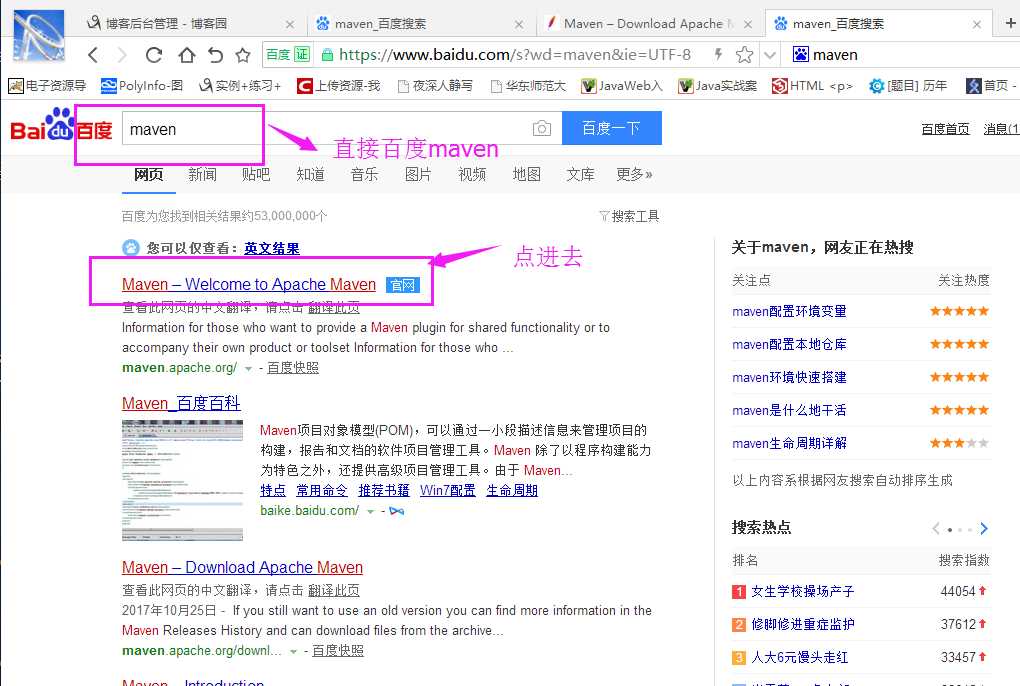Open 首页 bookmark

tap(989, 86)
